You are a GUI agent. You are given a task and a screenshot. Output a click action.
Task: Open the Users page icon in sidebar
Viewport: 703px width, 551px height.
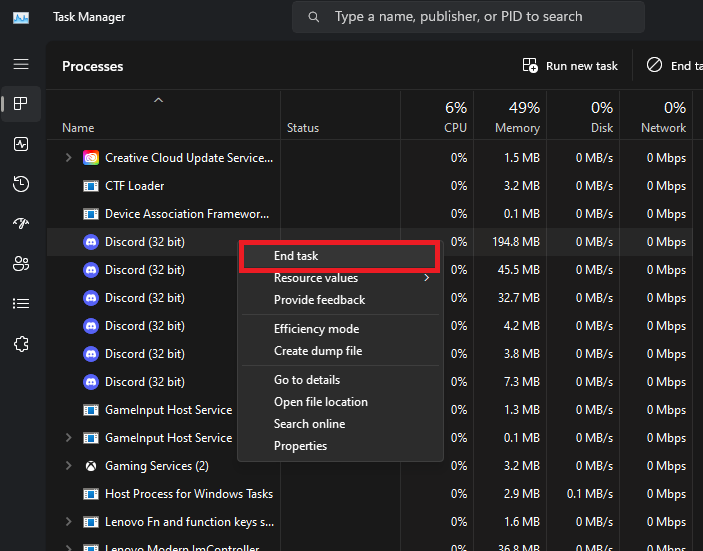21,264
